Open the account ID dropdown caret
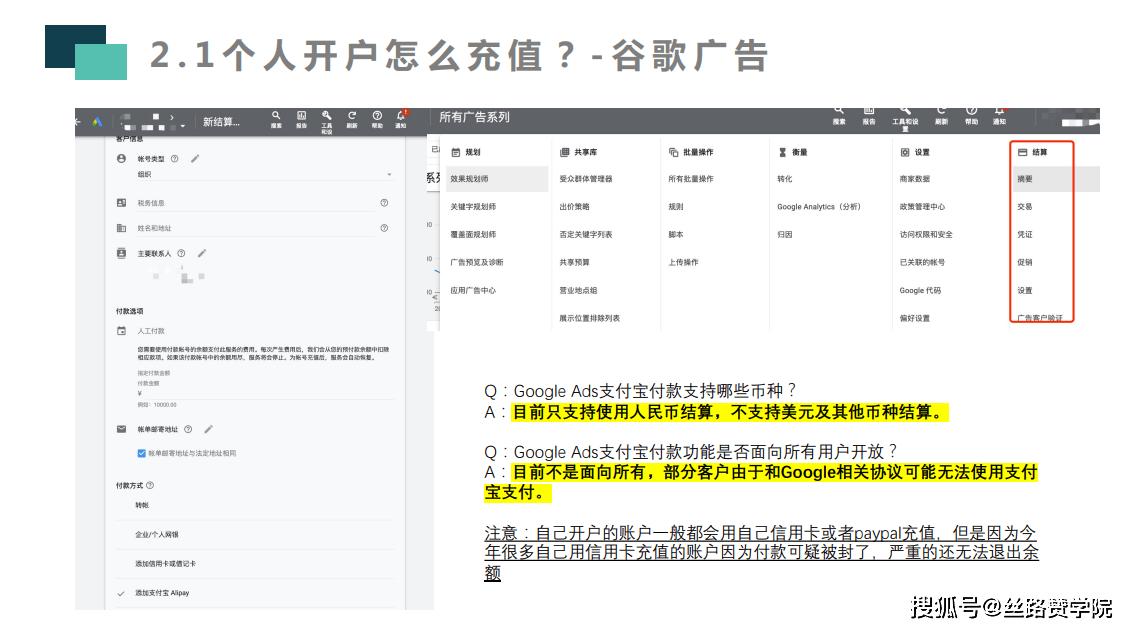Viewport: 1137px width, 632px height. (183, 124)
